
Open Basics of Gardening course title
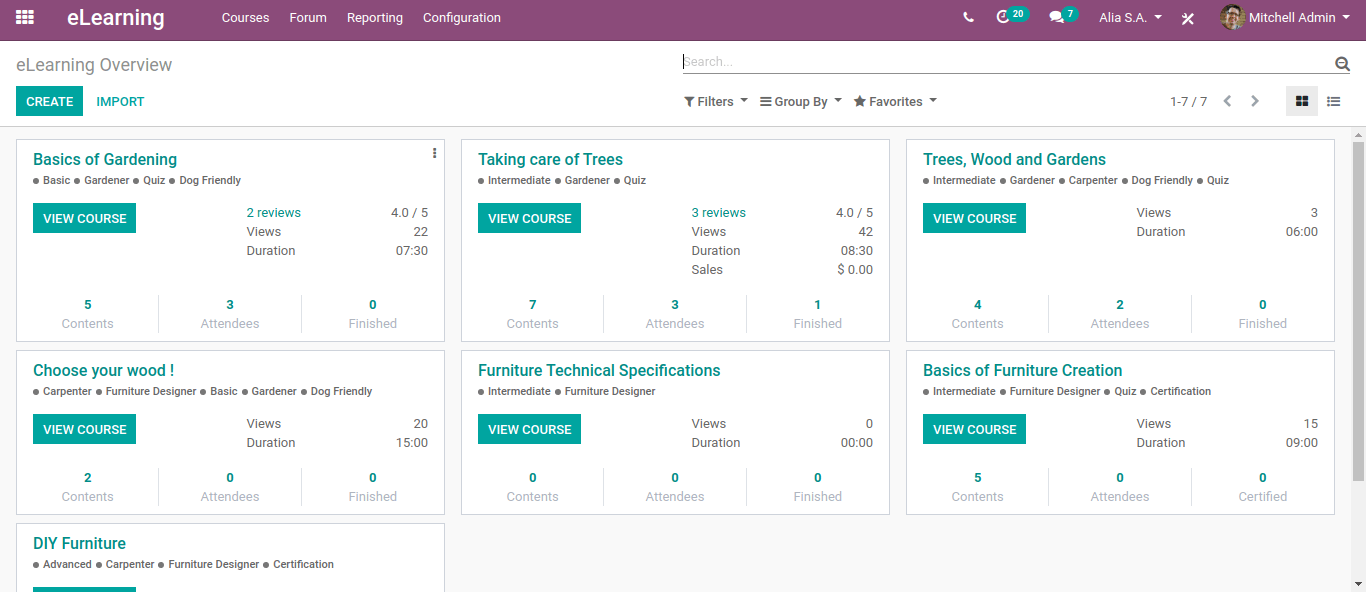coord(105,159)
